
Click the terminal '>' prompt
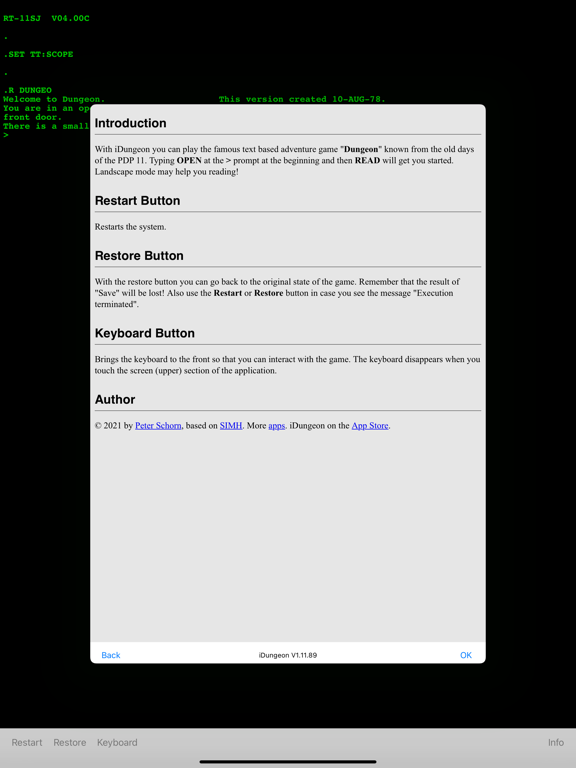[6, 135]
